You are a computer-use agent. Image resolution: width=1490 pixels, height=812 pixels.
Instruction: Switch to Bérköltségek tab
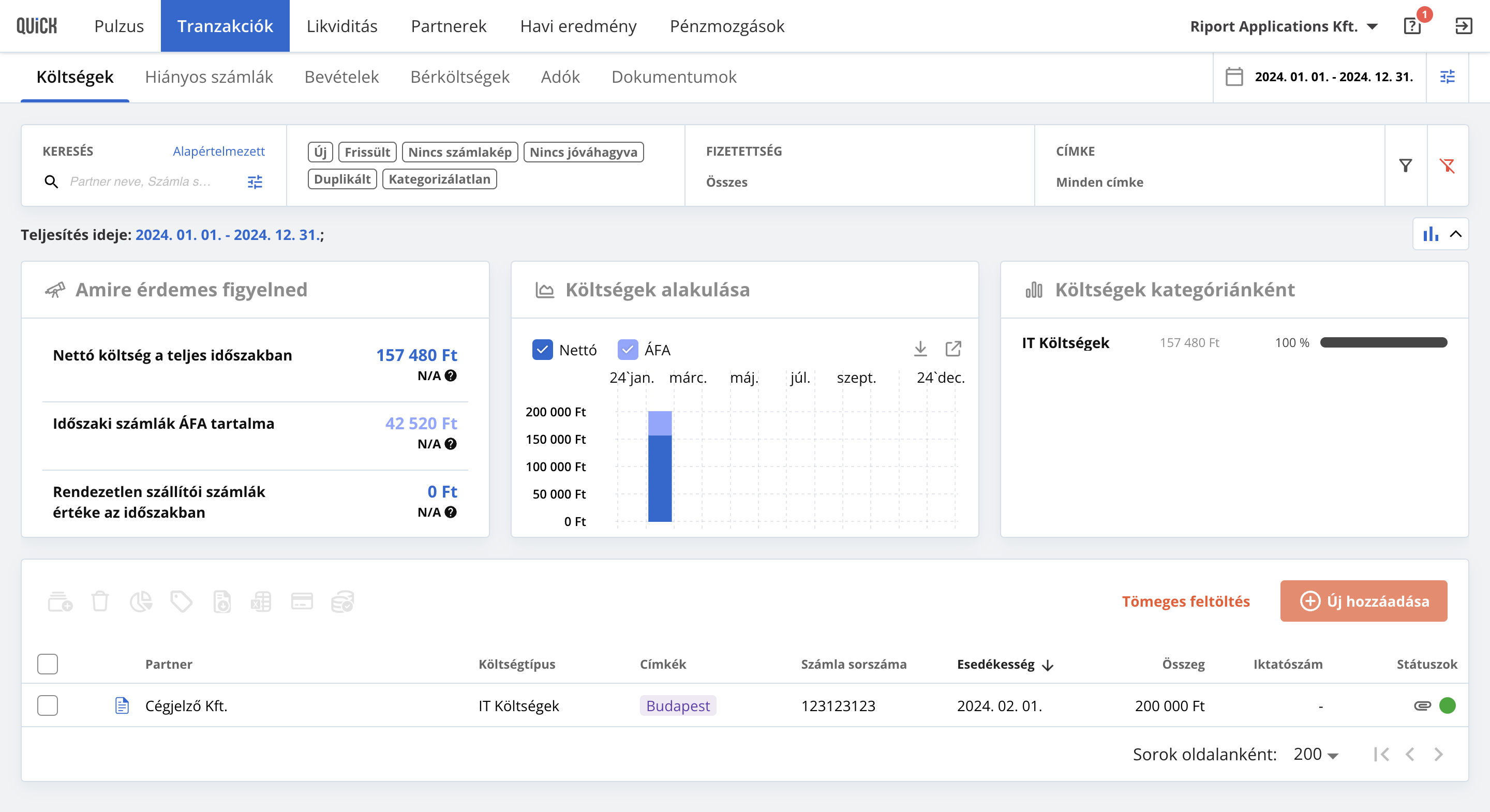tap(460, 77)
